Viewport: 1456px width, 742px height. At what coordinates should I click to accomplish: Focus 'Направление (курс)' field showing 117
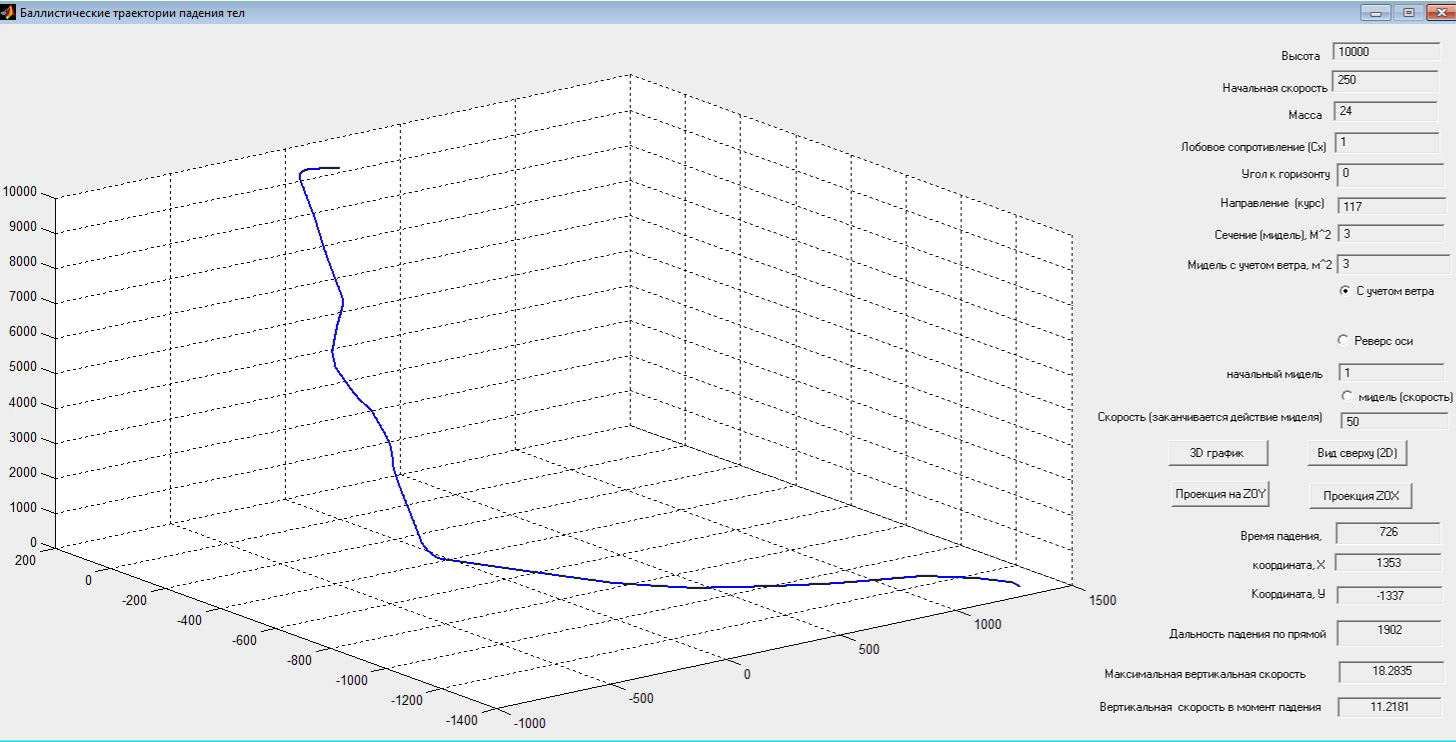click(1392, 206)
